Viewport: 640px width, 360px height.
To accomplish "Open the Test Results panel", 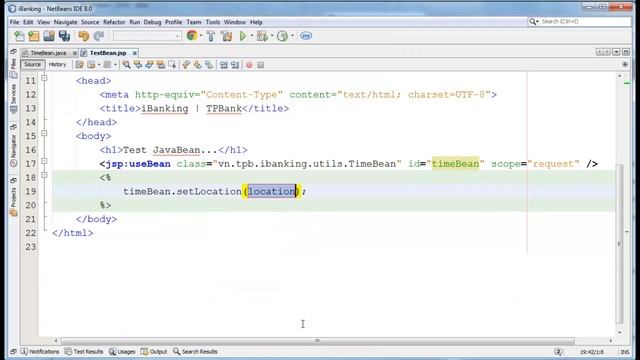I will 84,351.
